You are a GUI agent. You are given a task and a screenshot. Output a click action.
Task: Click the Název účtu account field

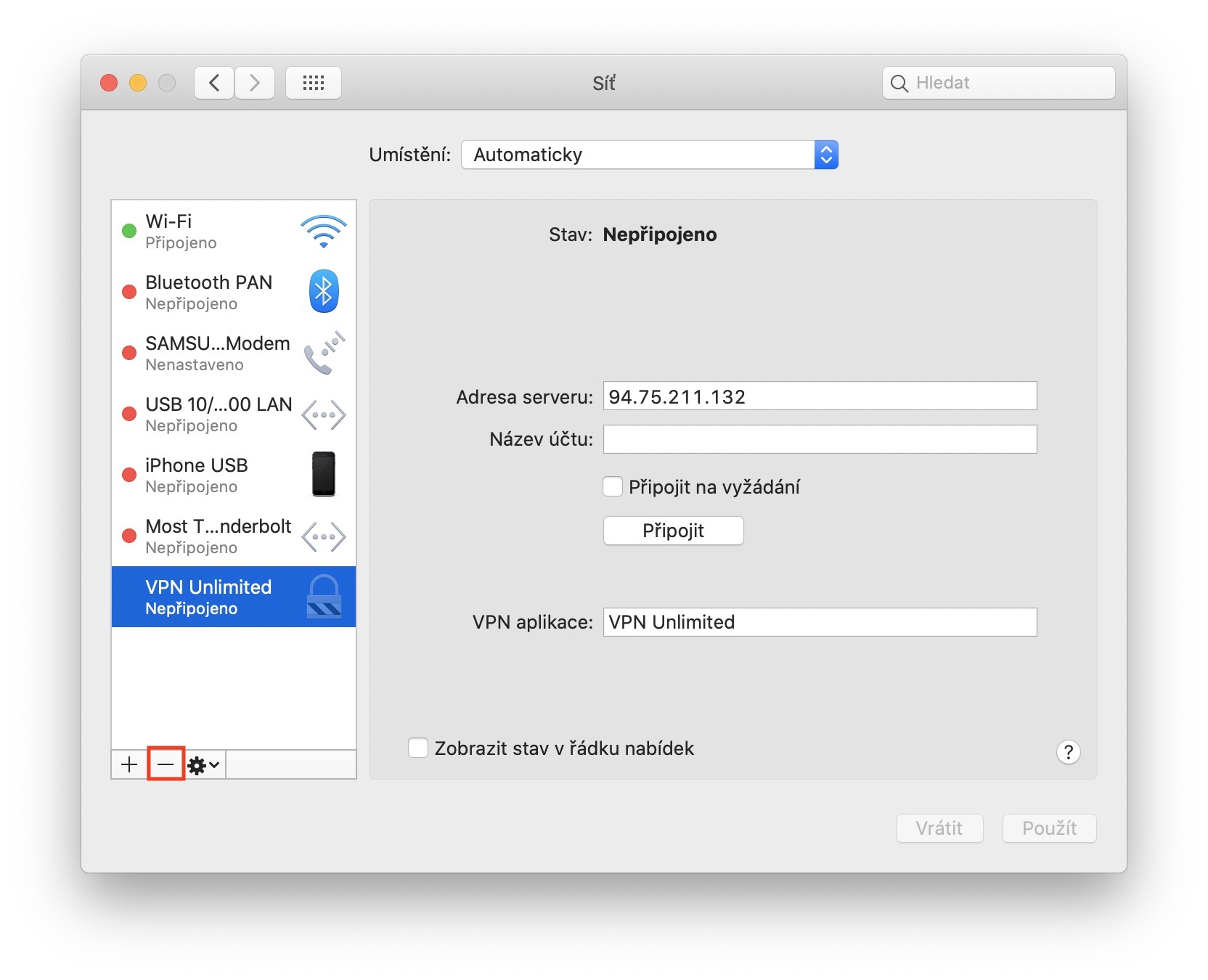coord(820,439)
